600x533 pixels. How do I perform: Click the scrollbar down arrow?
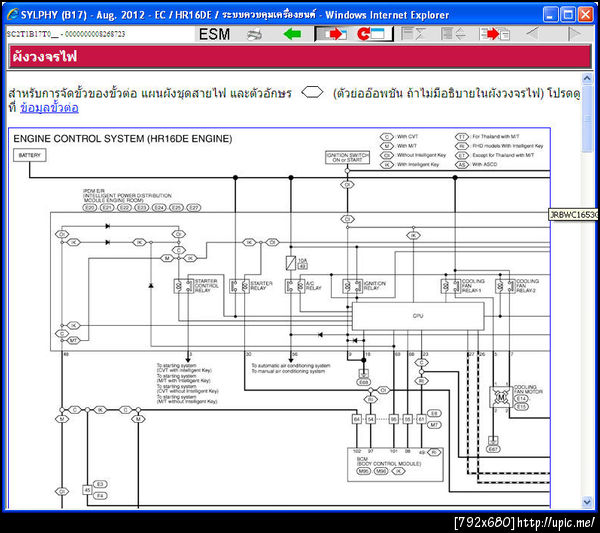click(587, 501)
